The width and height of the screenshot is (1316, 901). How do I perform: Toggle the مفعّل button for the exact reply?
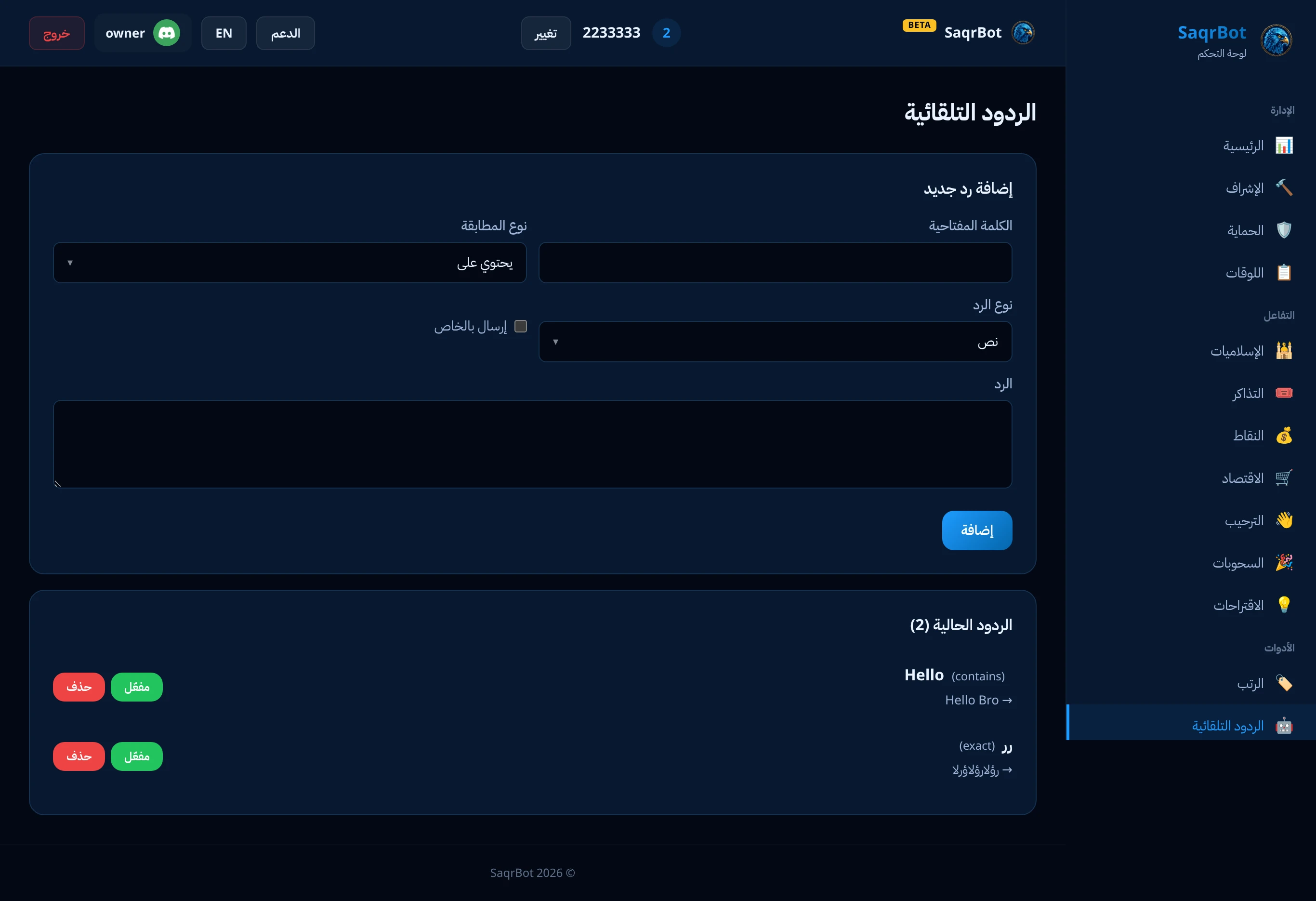(x=136, y=756)
